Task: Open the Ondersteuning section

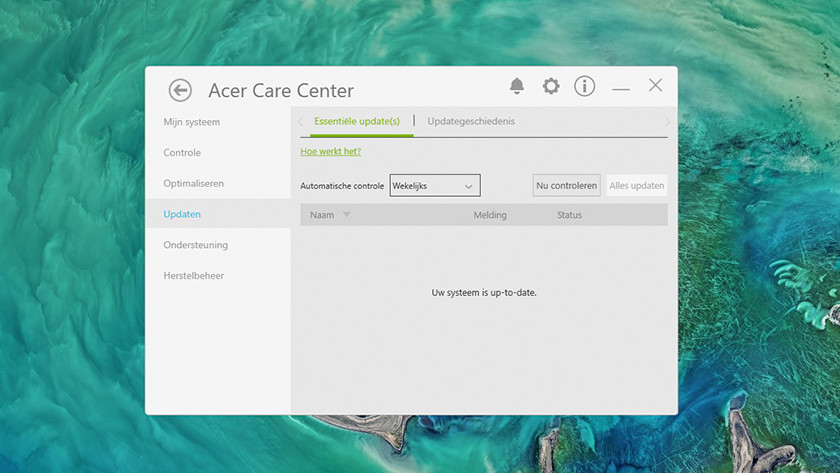Action: (x=196, y=245)
